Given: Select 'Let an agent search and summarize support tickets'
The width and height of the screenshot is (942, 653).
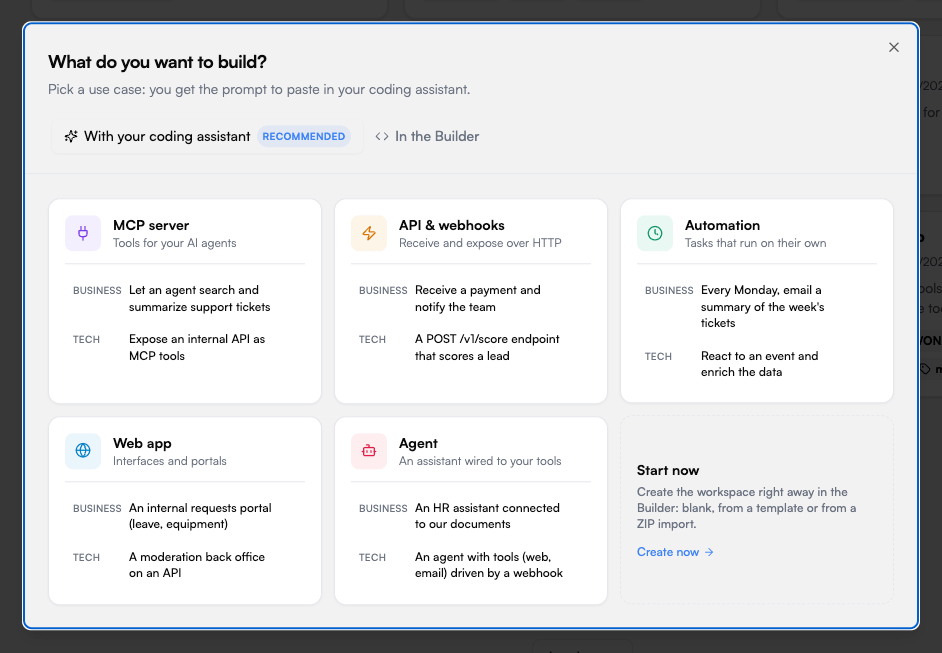Looking at the screenshot, I should coord(199,299).
